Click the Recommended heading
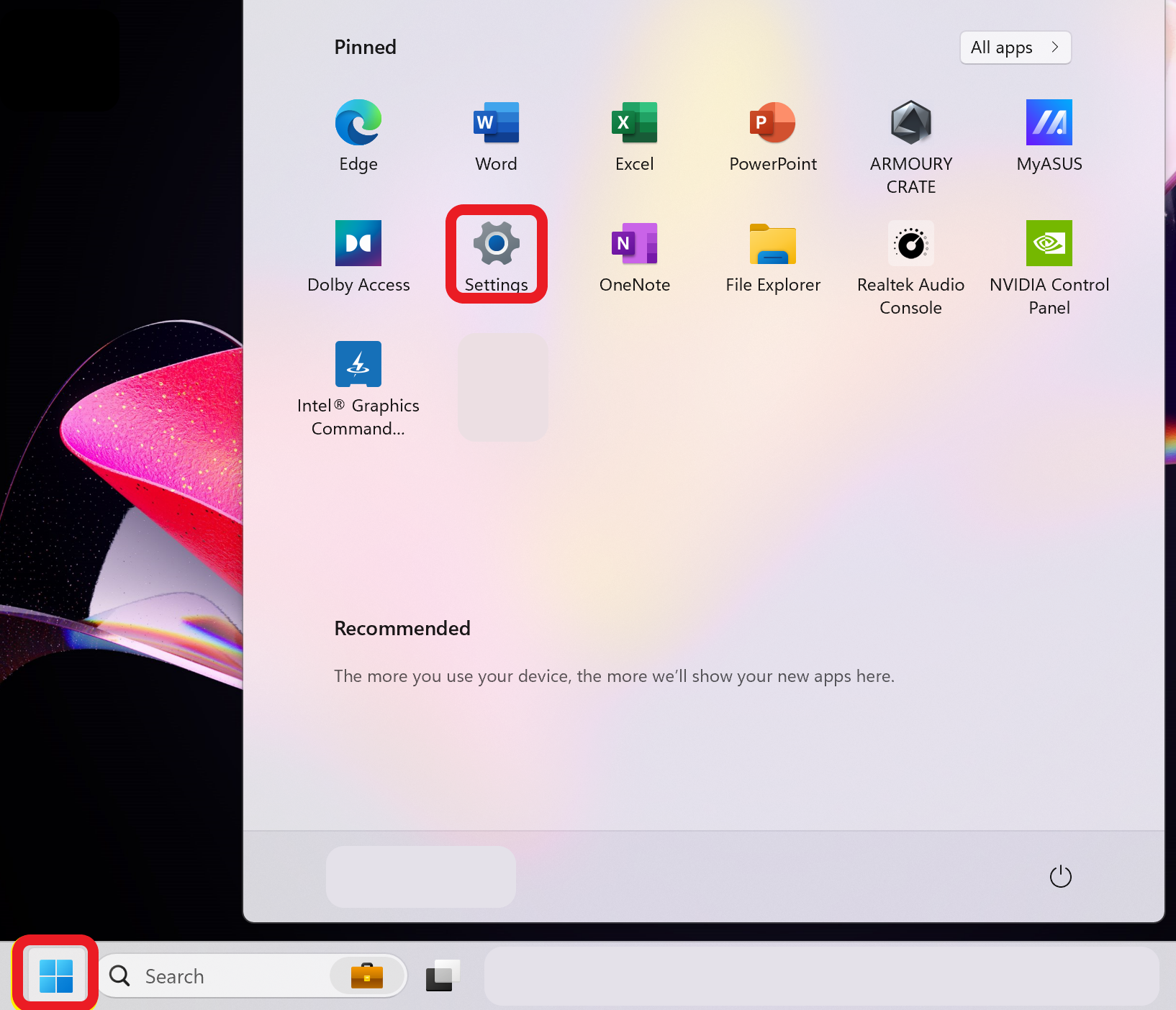 point(402,628)
